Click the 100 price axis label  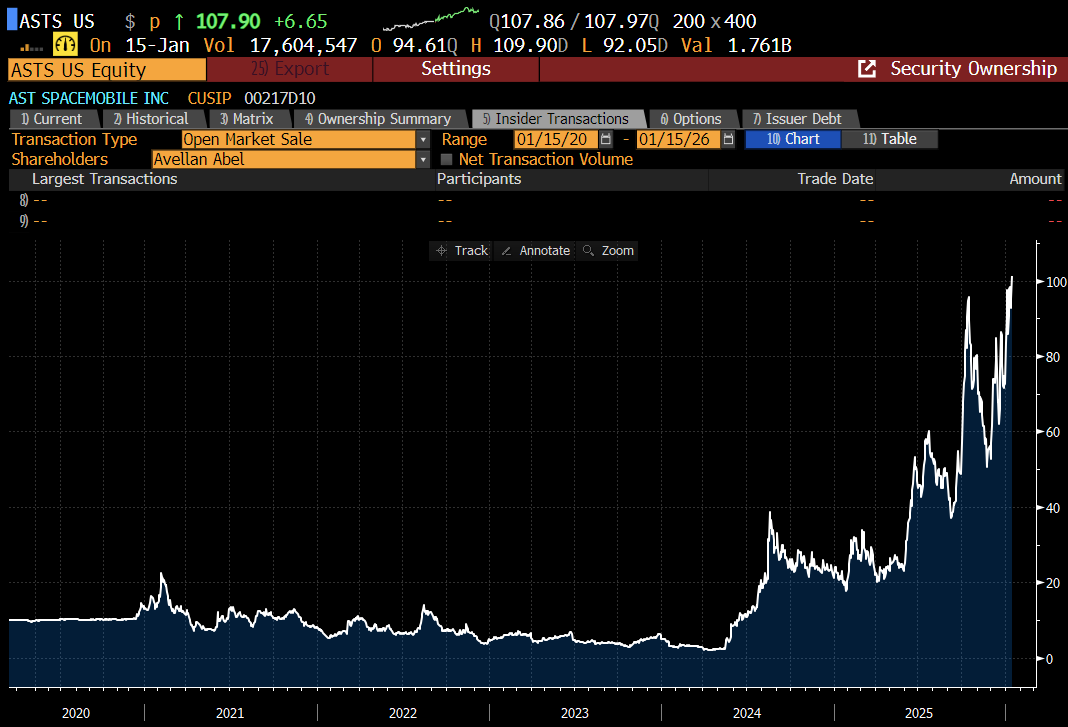click(x=1056, y=282)
